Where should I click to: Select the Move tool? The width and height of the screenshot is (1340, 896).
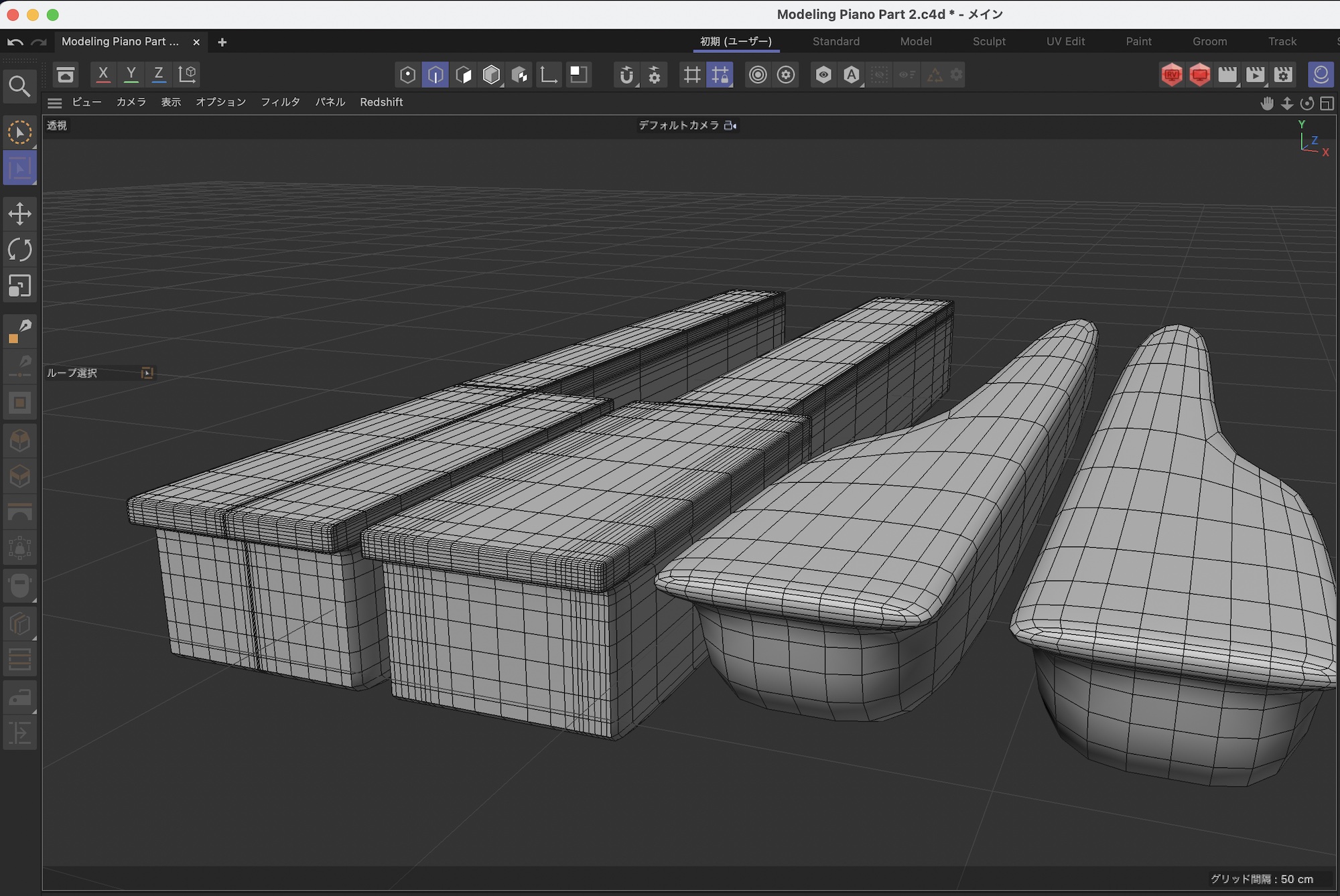pyautogui.click(x=19, y=214)
